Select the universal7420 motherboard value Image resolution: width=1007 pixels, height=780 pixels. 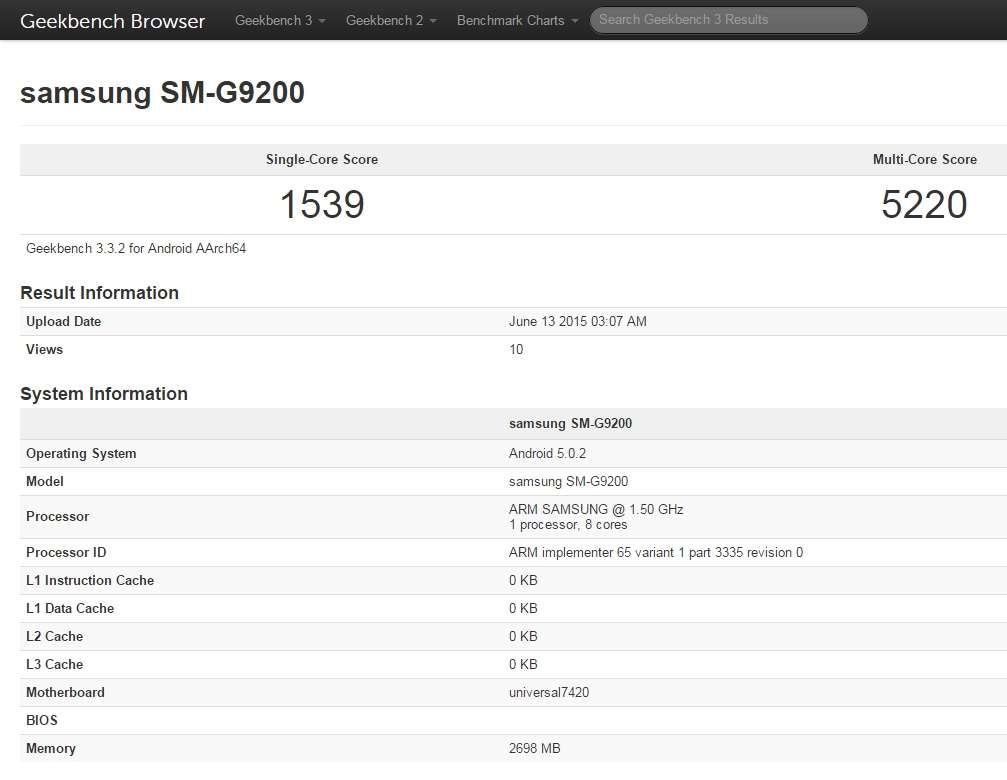coord(549,693)
